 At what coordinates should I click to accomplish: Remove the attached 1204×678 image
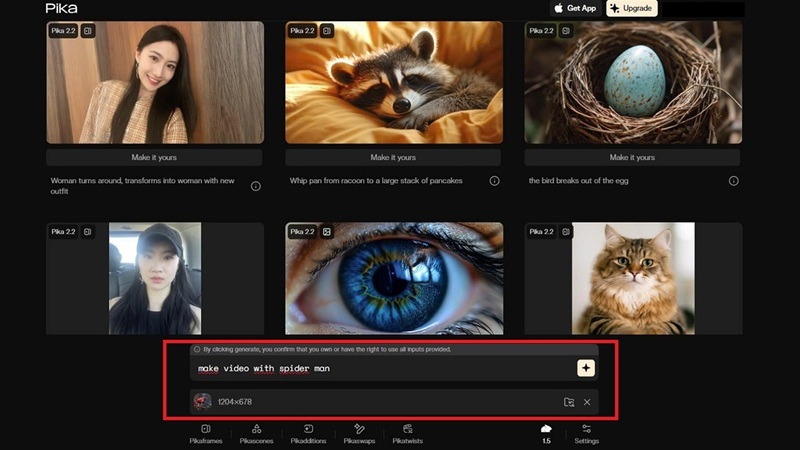(x=587, y=402)
